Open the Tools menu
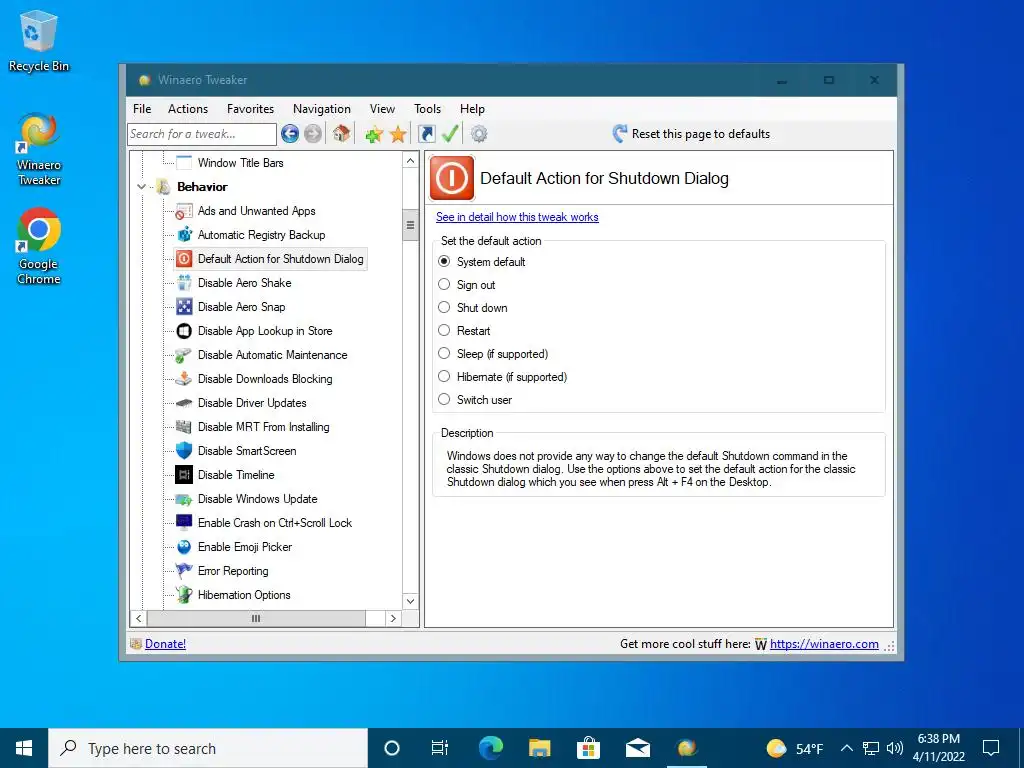 (x=427, y=109)
